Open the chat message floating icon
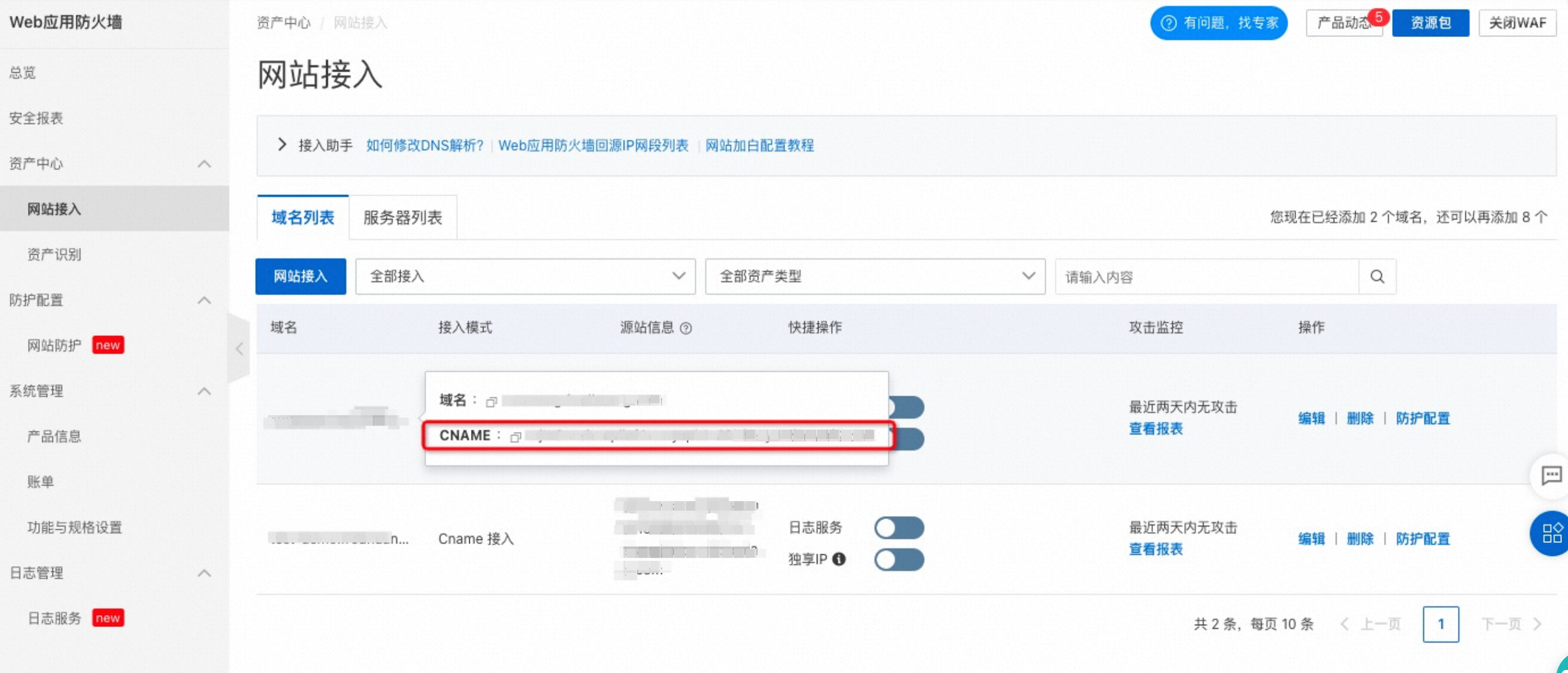This screenshot has height=673, width=1568. [x=1550, y=475]
